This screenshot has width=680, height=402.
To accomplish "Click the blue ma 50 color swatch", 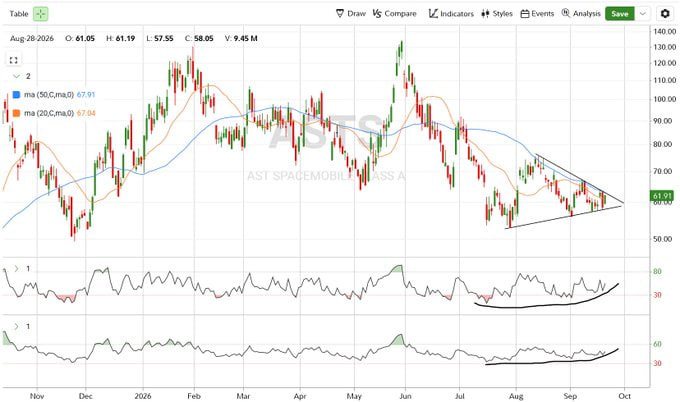I will (16, 95).
